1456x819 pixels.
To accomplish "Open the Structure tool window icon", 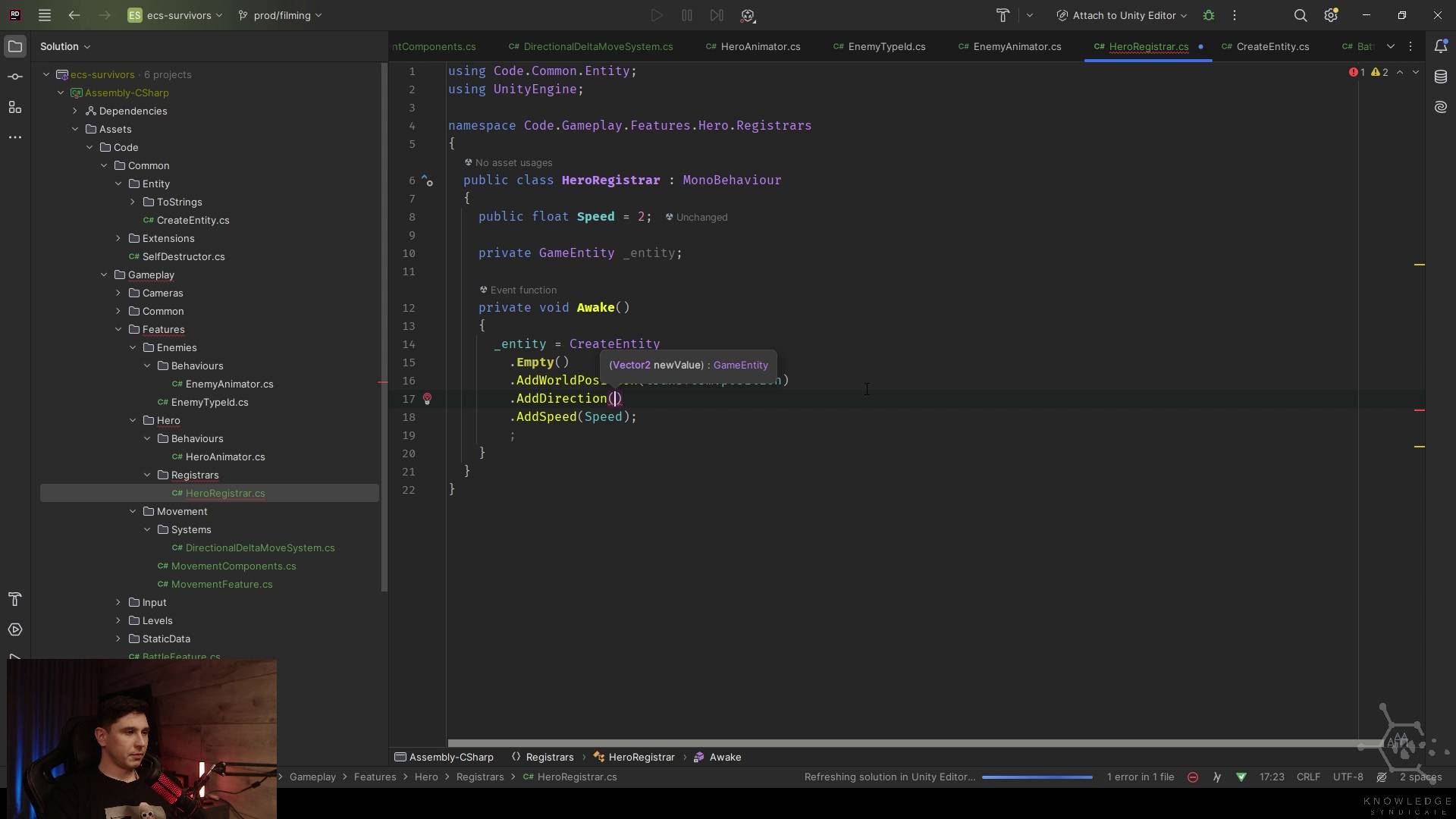I will pos(14,107).
